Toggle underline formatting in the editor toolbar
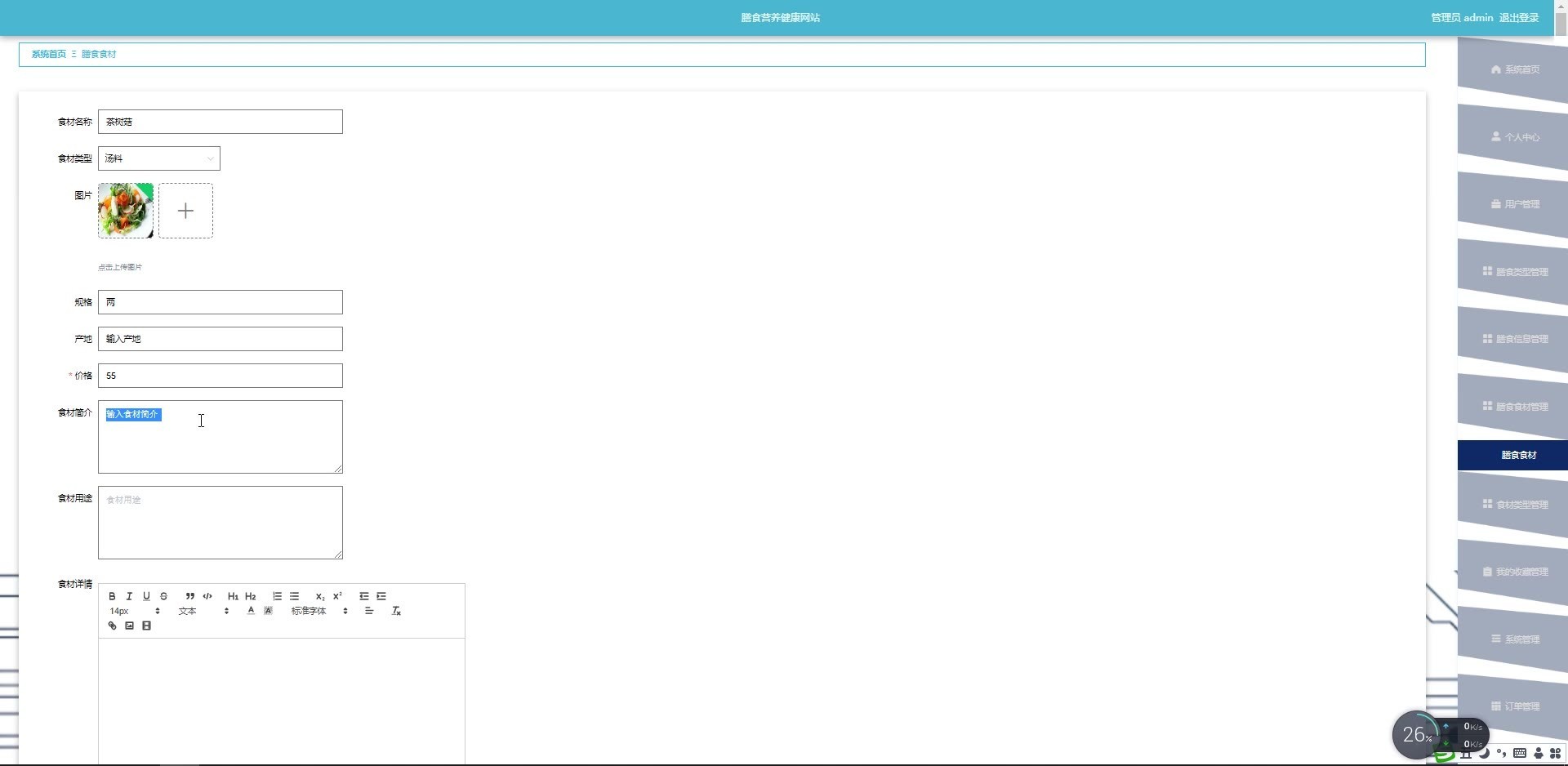This screenshot has width=1568, height=766. click(x=146, y=596)
